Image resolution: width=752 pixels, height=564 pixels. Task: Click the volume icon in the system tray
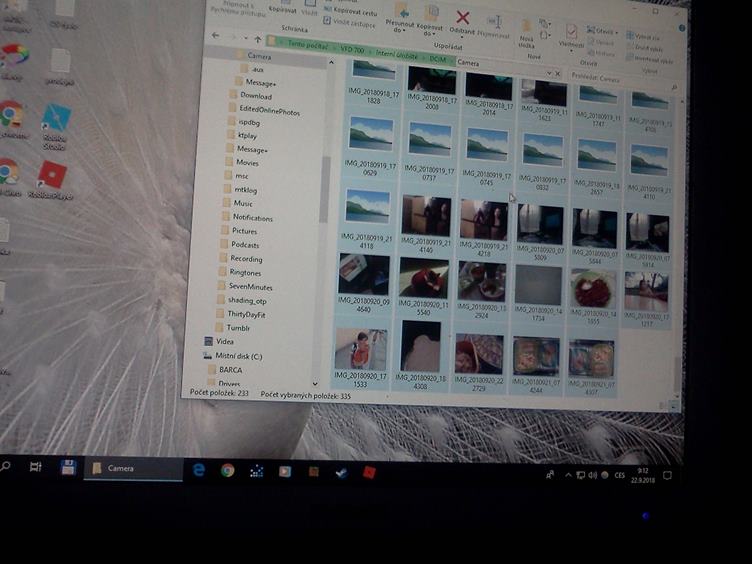pos(593,475)
